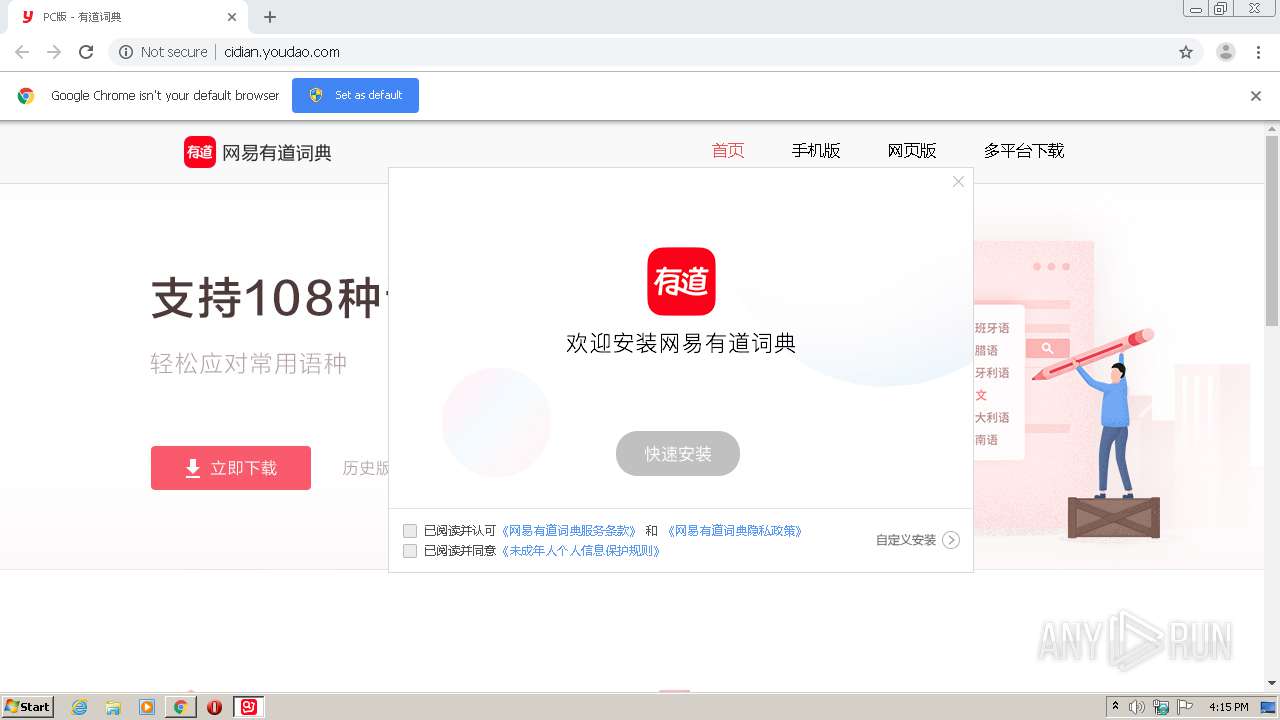Bookmark this page with the star icon
Viewport: 1280px width, 720px height.
[x=1186, y=52]
